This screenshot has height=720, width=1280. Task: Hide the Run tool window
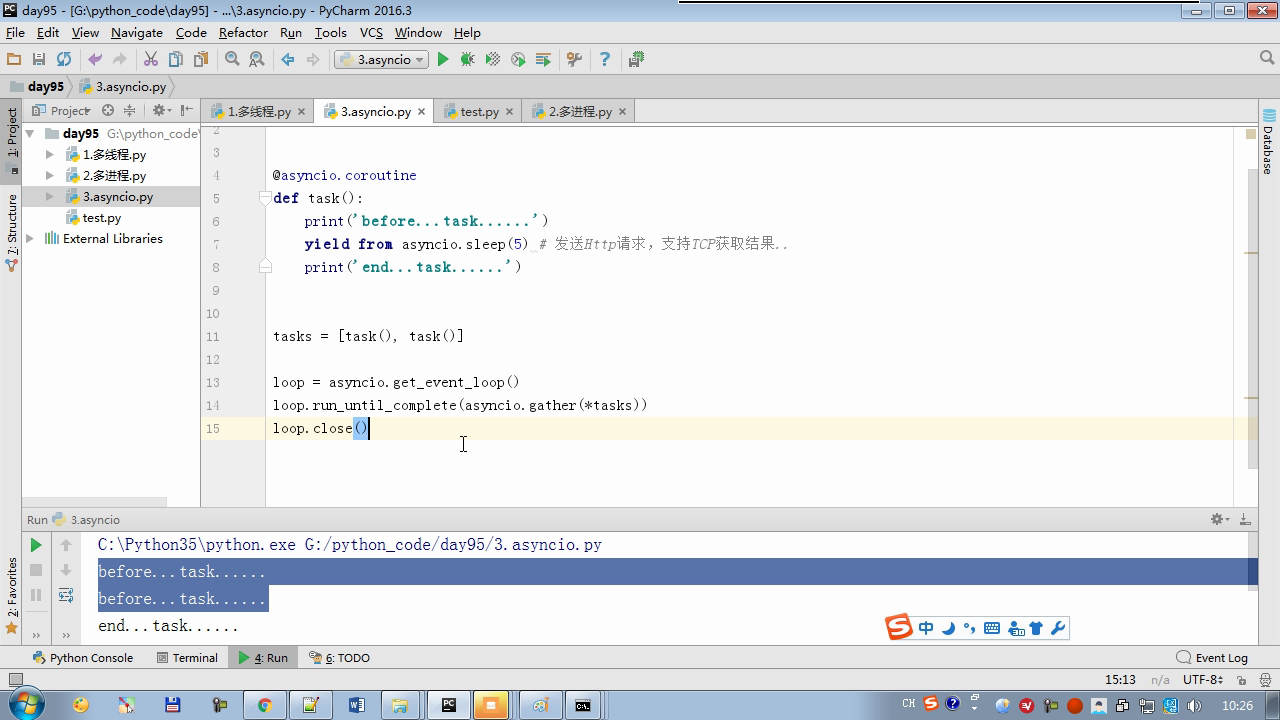[x=1245, y=519]
